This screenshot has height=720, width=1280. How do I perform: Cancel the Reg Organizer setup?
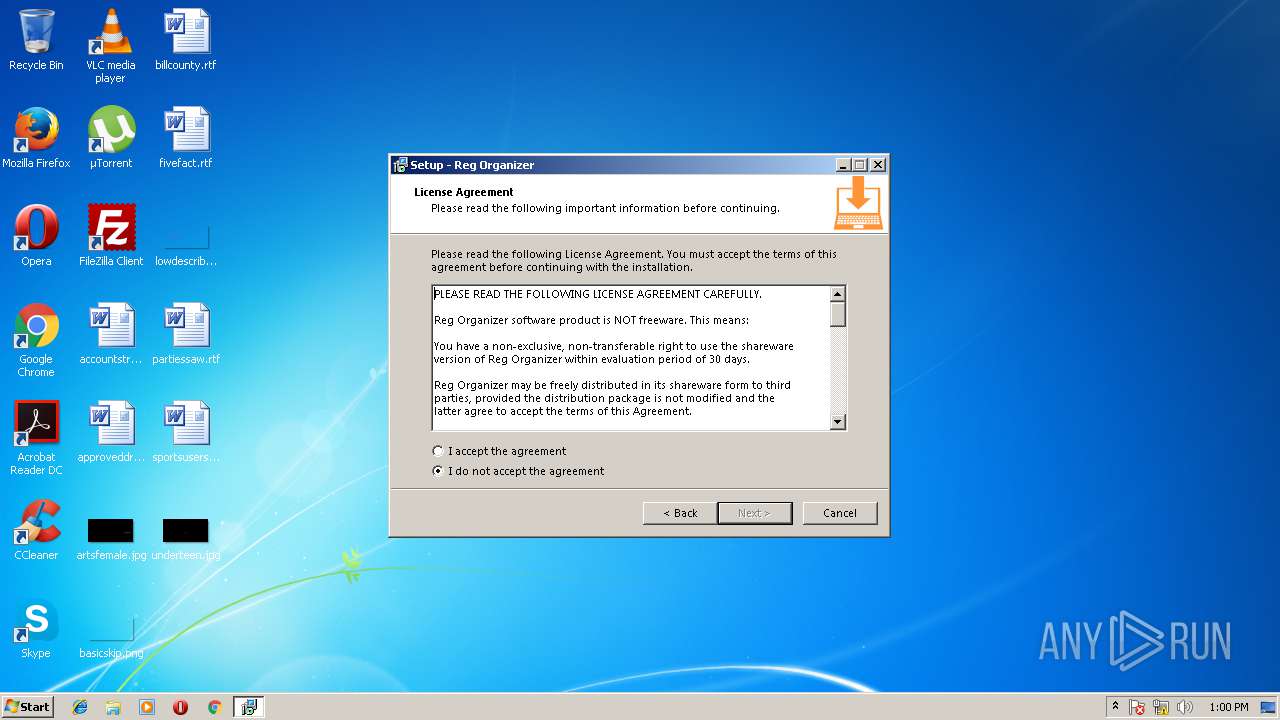point(840,513)
